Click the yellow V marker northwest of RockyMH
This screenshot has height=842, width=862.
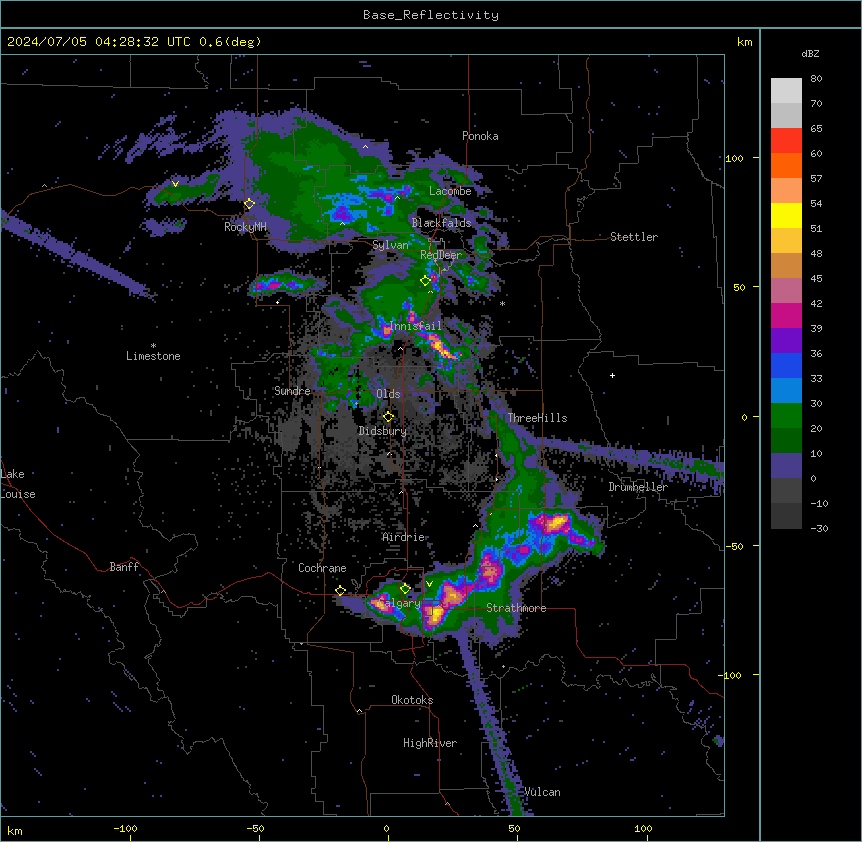(175, 184)
